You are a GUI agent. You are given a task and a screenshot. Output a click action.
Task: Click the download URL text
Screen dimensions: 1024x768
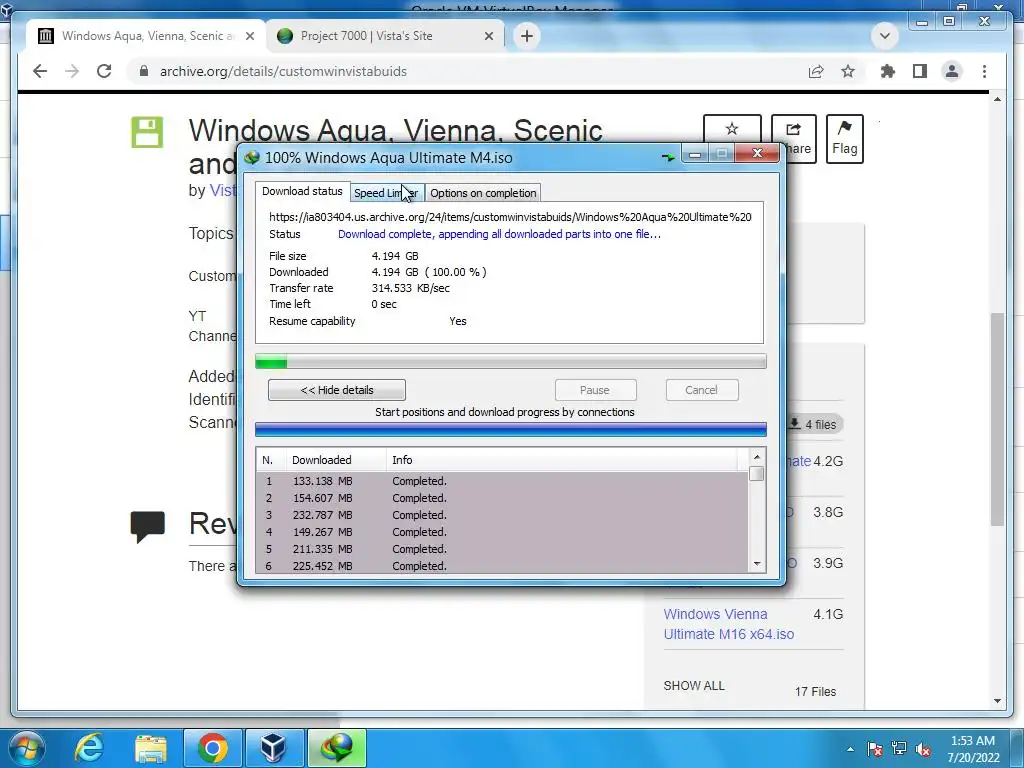(x=510, y=217)
